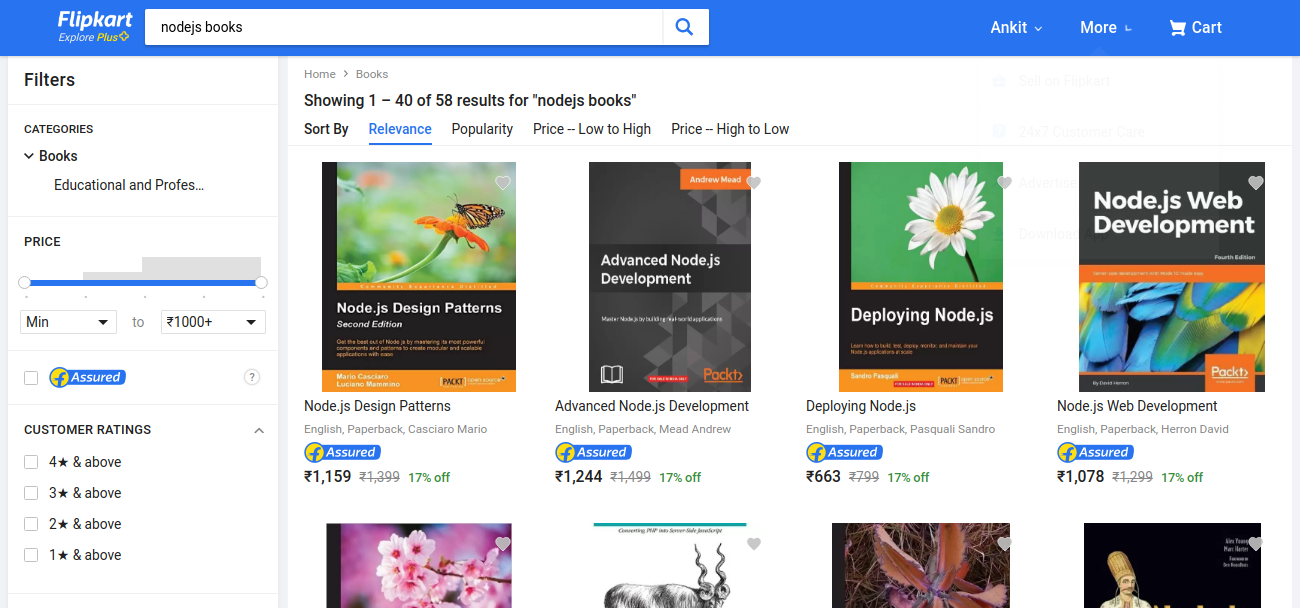The height and width of the screenshot is (608, 1300).
Task: Collapse the Books category chevron
Action: [29, 156]
